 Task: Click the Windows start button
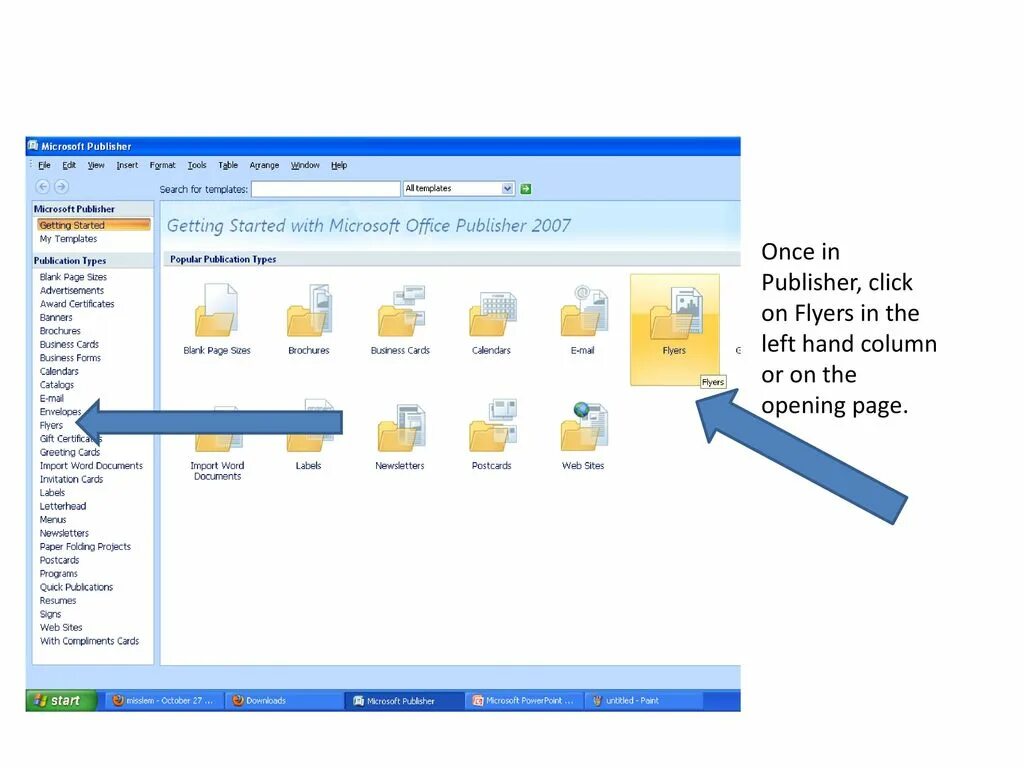(61, 700)
